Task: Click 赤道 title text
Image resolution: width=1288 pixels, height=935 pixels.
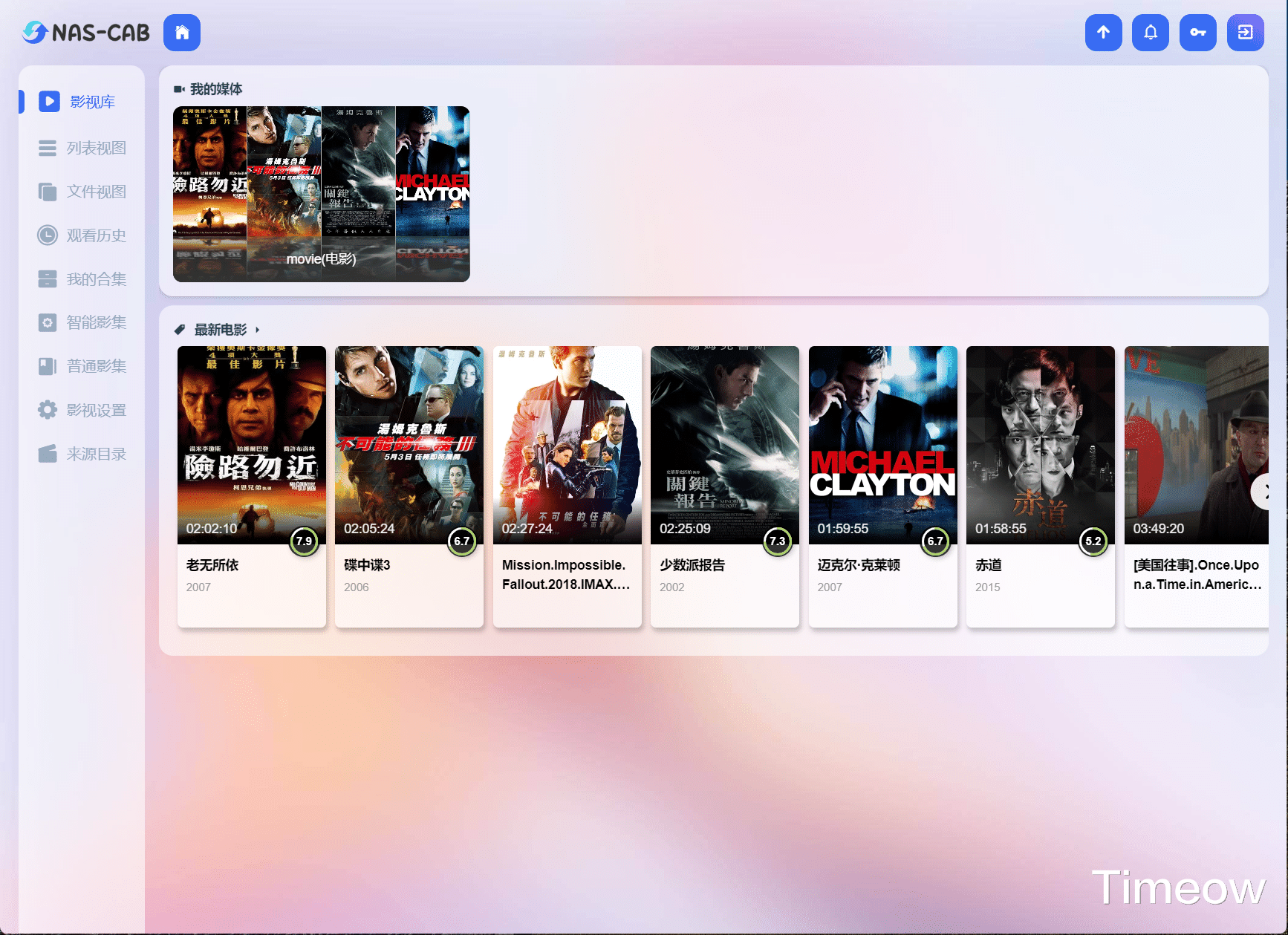Action: [x=989, y=565]
